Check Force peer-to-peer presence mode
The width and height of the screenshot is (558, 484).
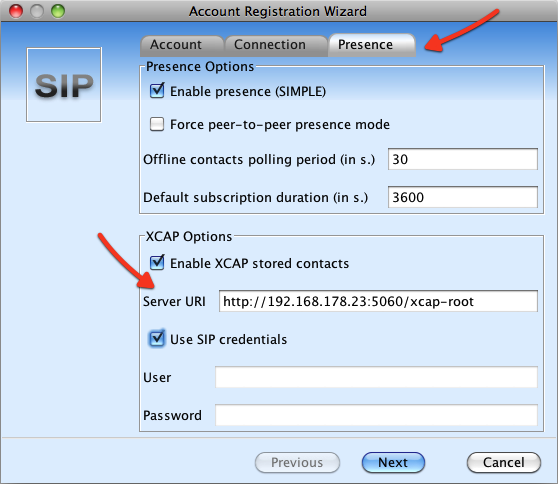pos(157,125)
